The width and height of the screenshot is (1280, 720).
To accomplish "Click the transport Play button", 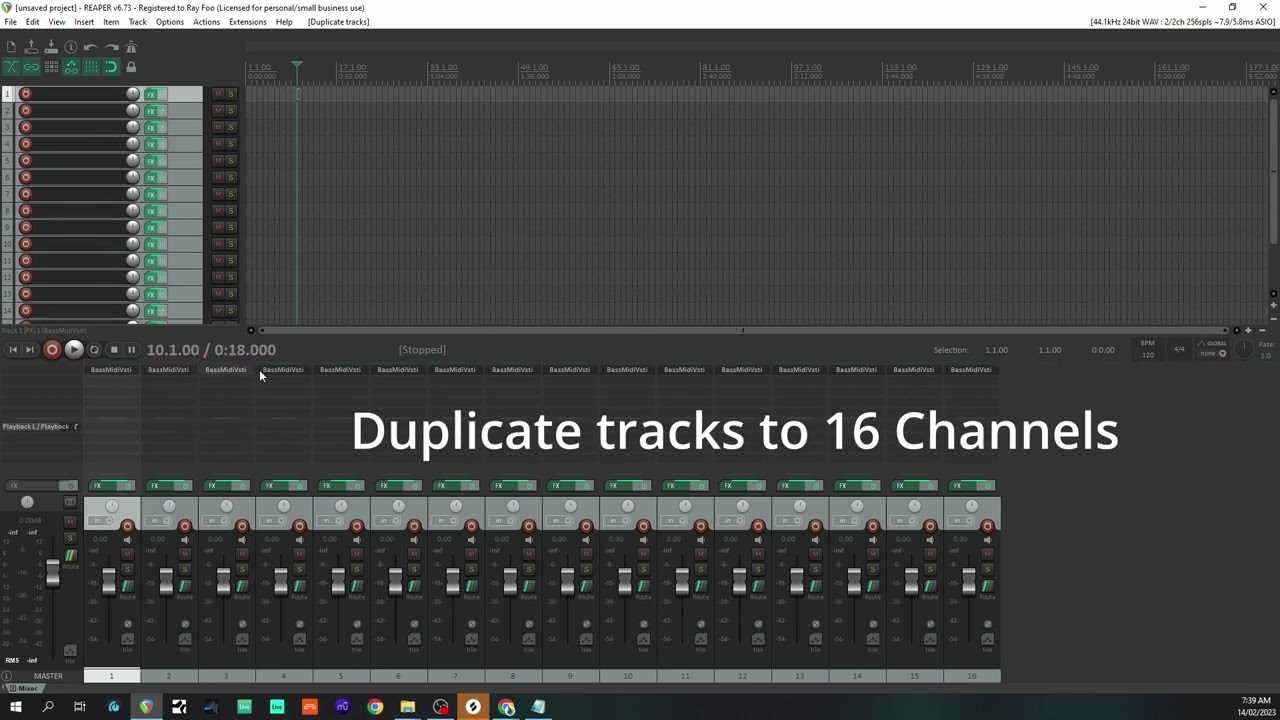I will tap(74, 350).
